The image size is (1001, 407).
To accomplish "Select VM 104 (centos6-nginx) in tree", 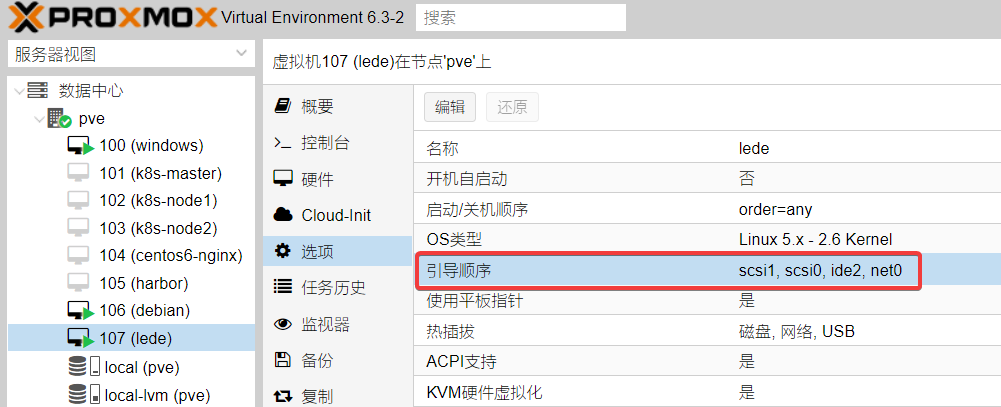I will 171,255.
